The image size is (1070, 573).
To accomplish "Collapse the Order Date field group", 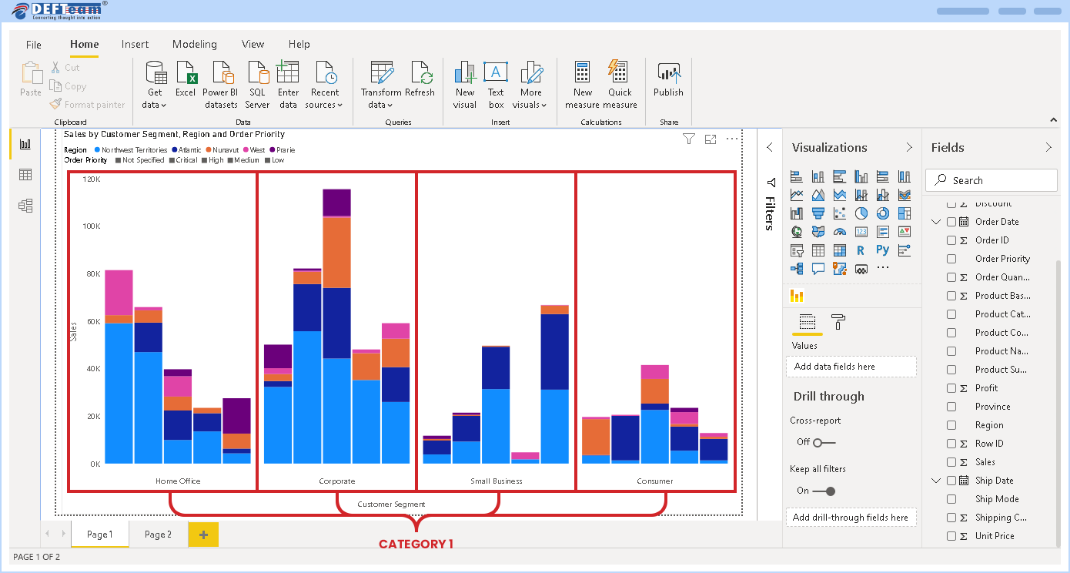I will click(936, 222).
